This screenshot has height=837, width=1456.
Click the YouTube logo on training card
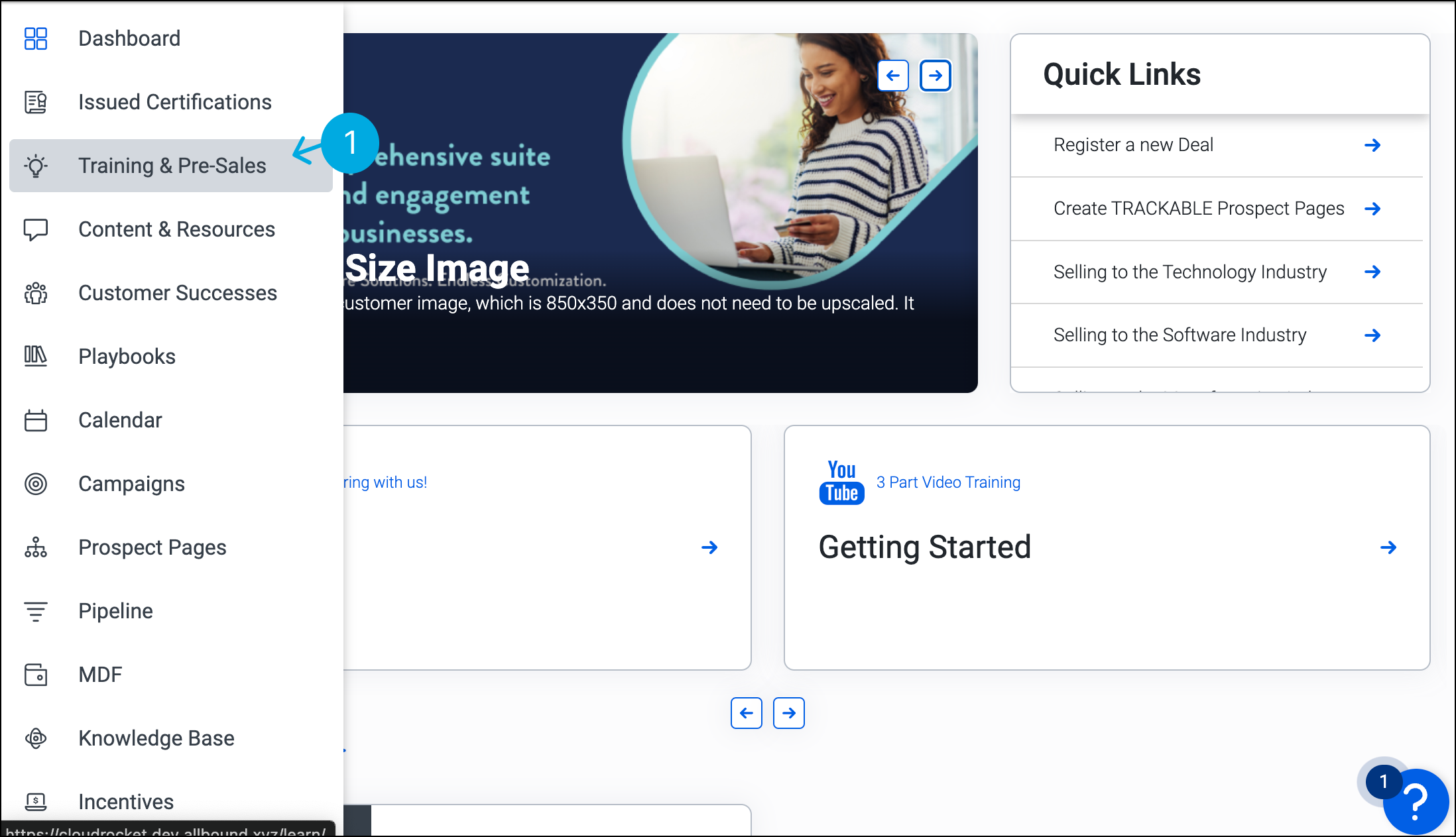tap(841, 482)
